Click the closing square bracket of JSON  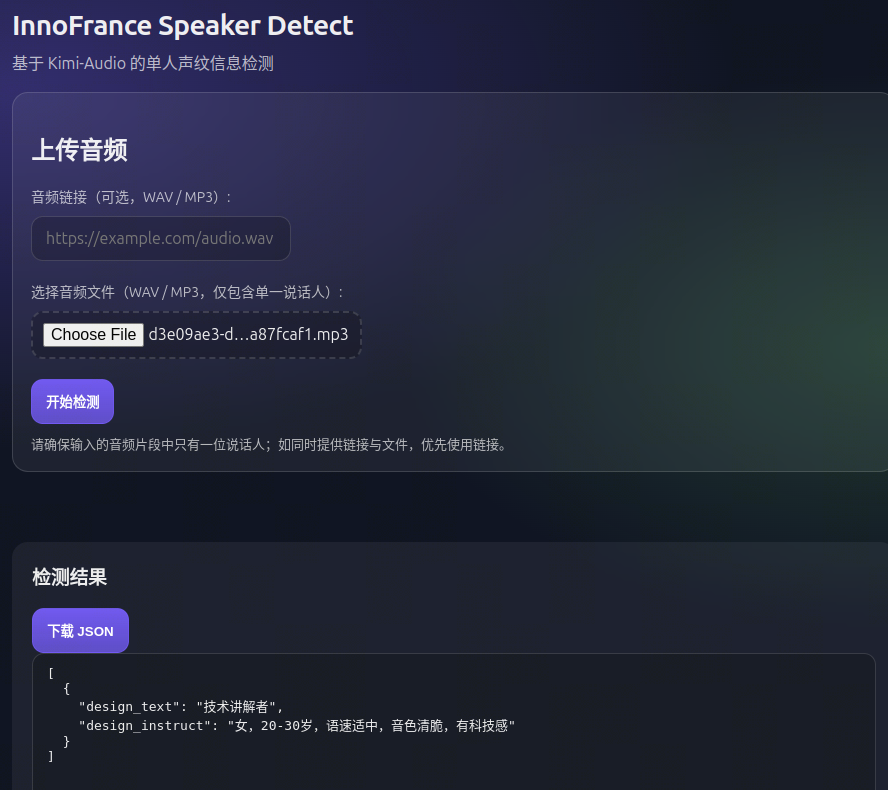coord(51,757)
